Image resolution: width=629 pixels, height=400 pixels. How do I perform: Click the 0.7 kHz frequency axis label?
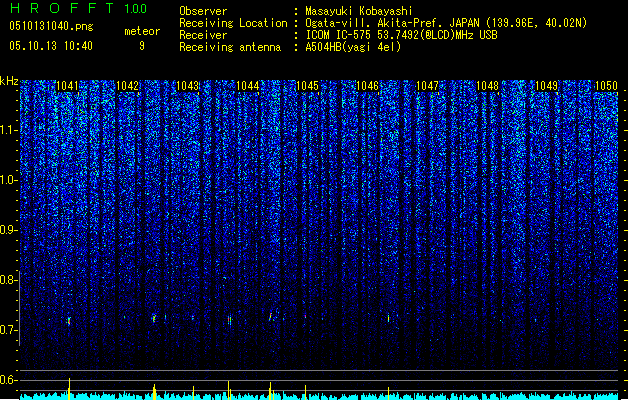[8, 330]
